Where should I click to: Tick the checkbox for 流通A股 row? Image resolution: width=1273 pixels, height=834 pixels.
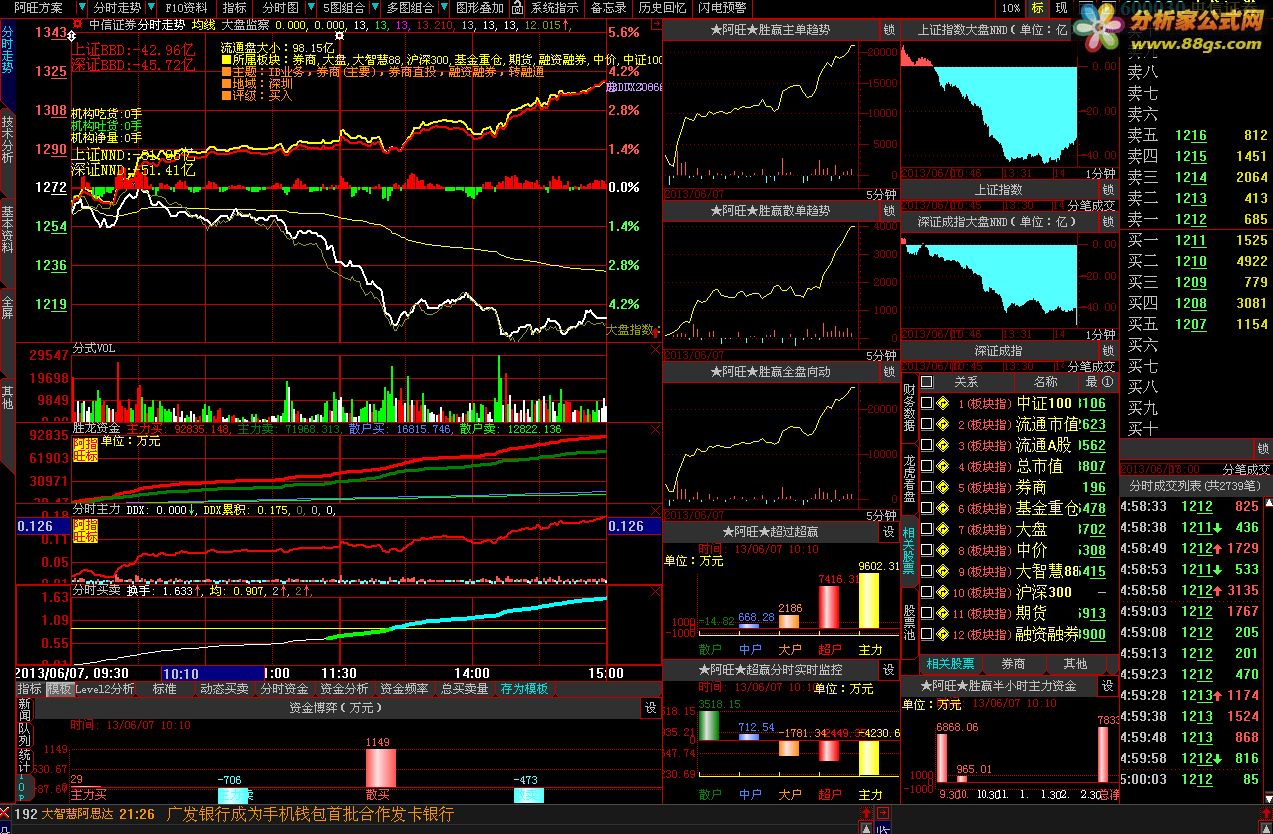coord(927,445)
